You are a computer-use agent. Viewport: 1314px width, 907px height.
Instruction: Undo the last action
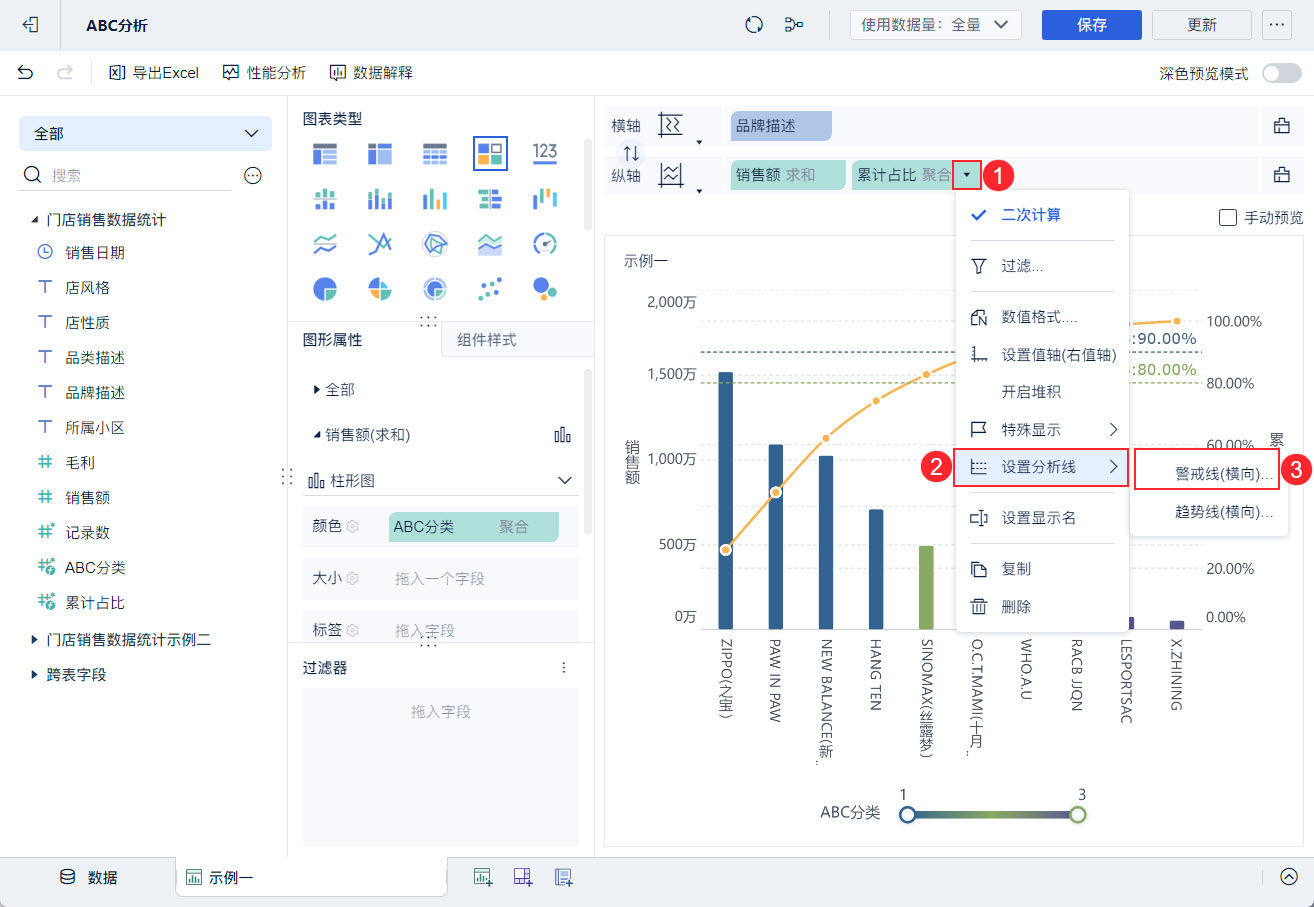(x=25, y=72)
